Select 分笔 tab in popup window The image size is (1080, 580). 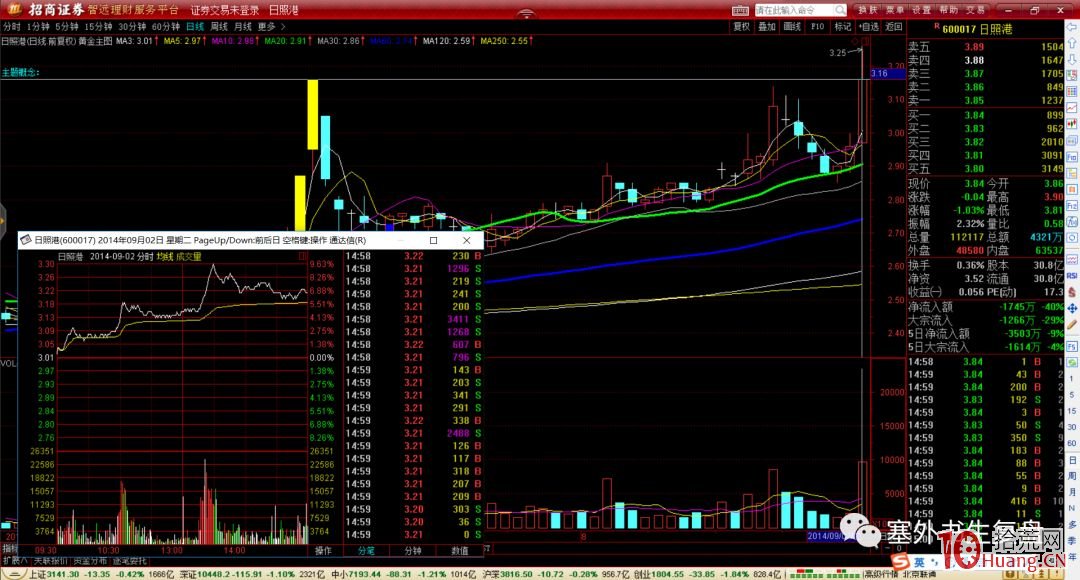pos(366,550)
